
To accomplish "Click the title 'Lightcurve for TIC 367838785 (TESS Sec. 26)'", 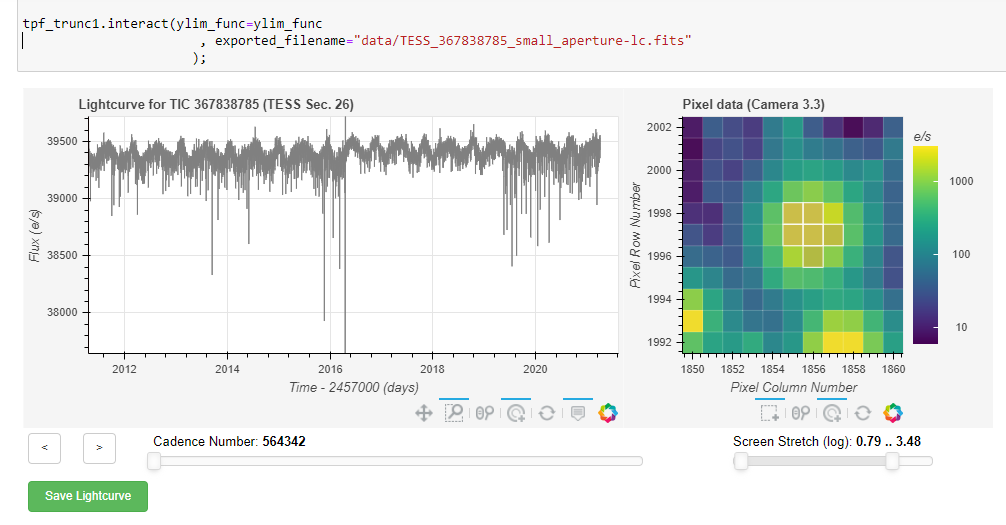I will tap(216, 105).
